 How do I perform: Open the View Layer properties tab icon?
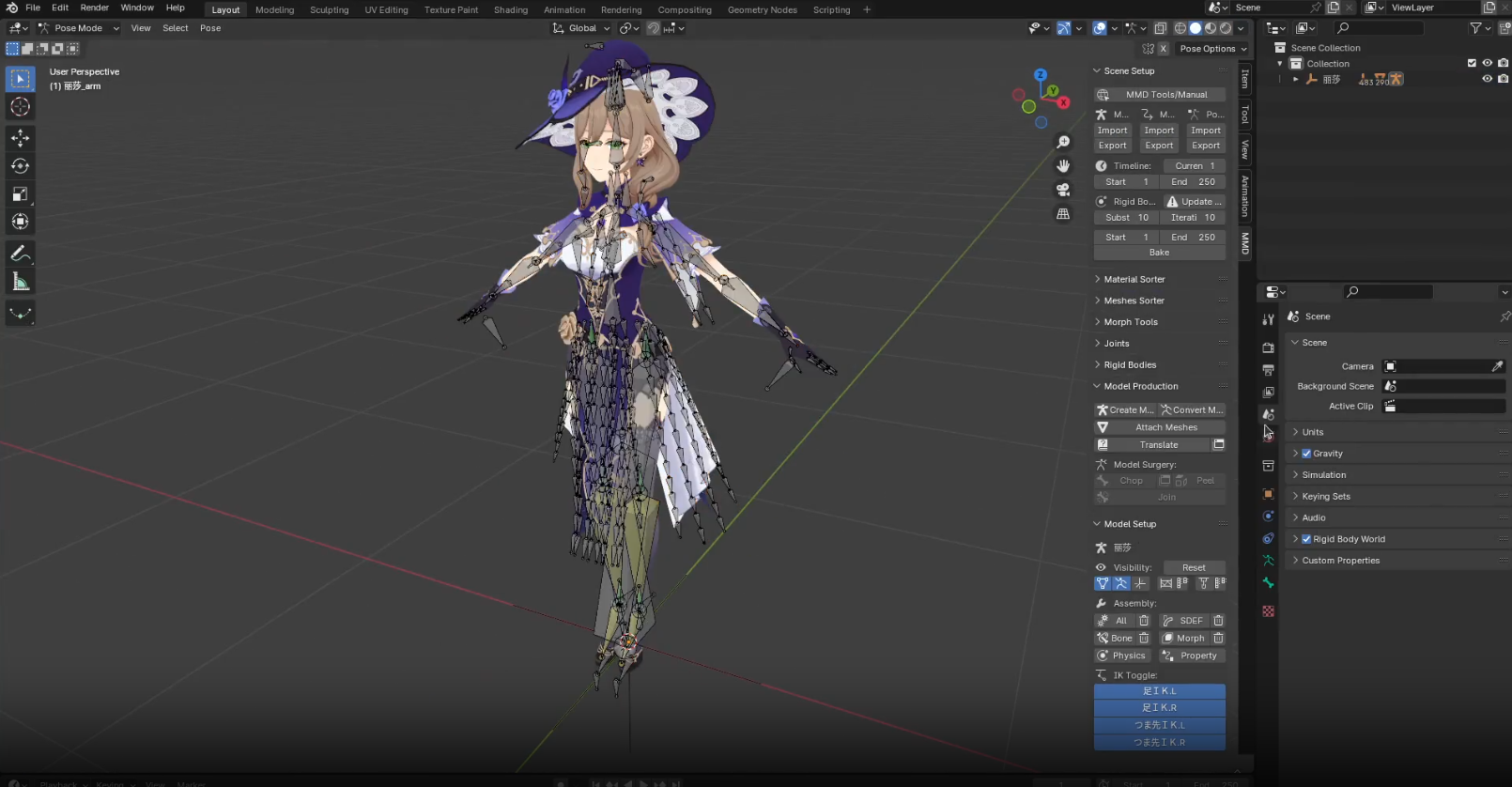[x=1269, y=393]
